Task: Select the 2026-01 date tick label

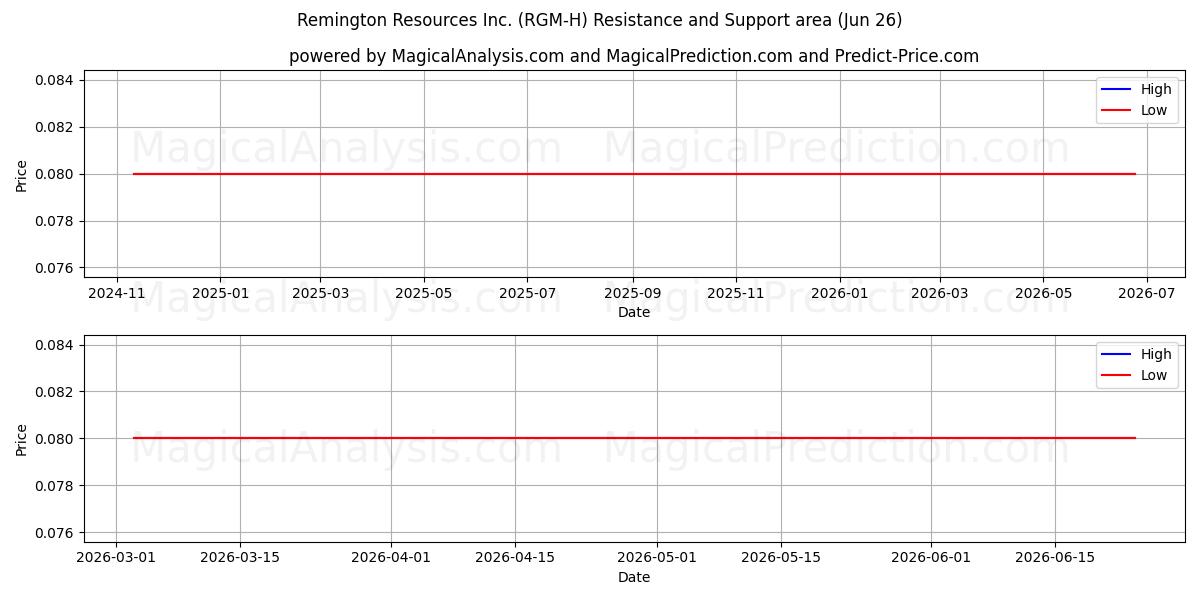Action: (x=839, y=295)
